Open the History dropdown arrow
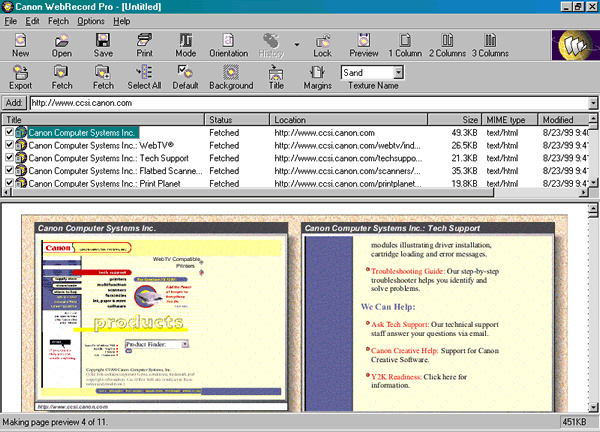600x432 pixels. (297, 45)
